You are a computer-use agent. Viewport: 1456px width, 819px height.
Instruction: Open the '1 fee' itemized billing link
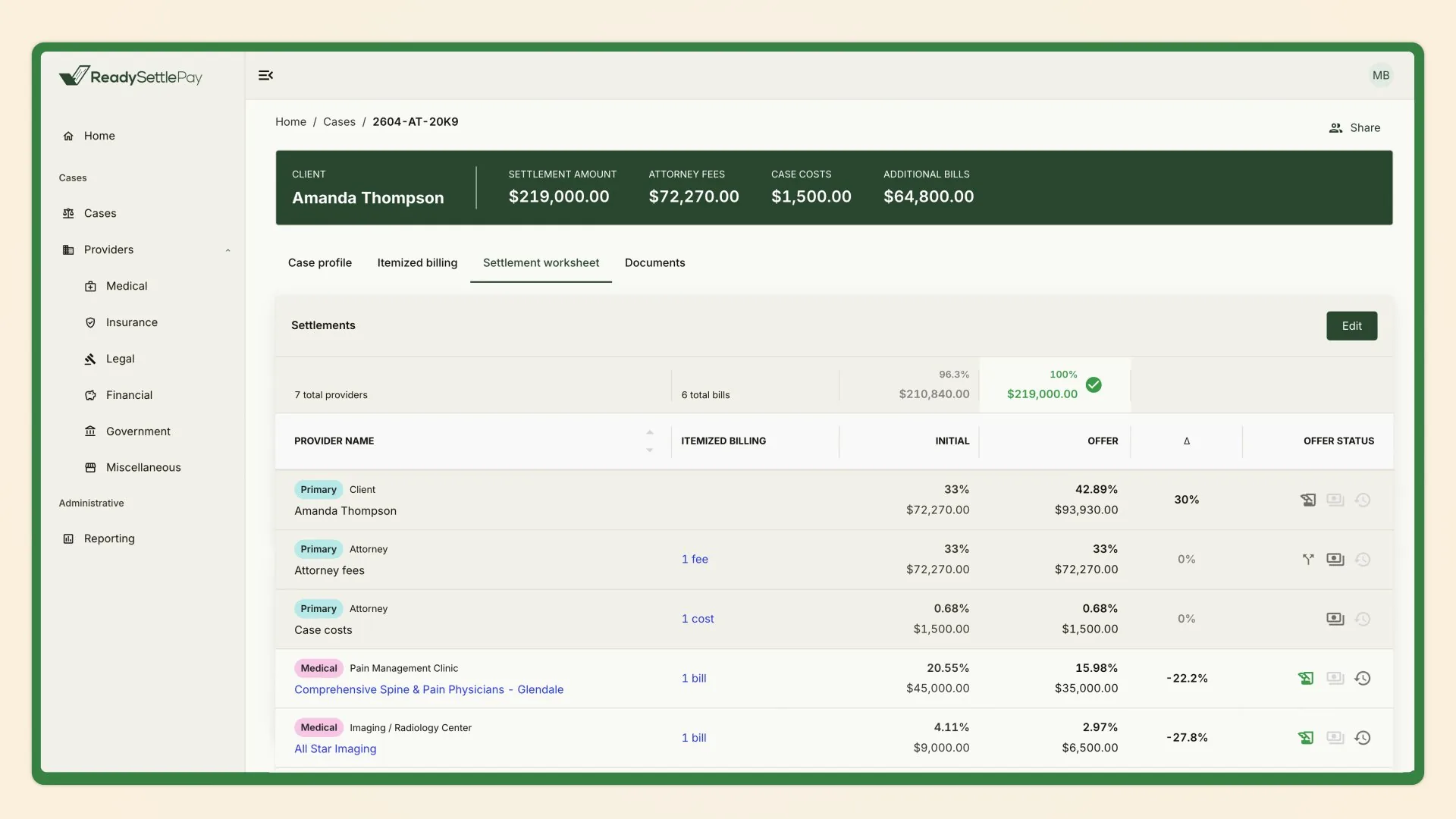pyautogui.click(x=695, y=559)
